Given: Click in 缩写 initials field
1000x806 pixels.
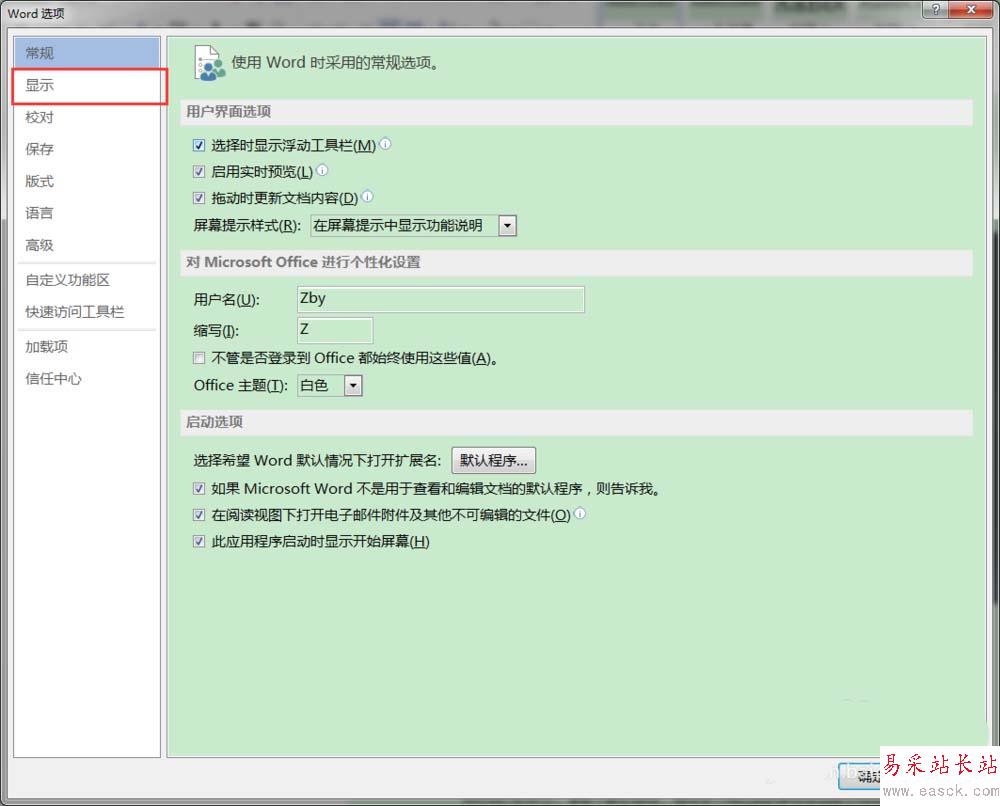Looking at the screenshot, I should pos(335,330).
